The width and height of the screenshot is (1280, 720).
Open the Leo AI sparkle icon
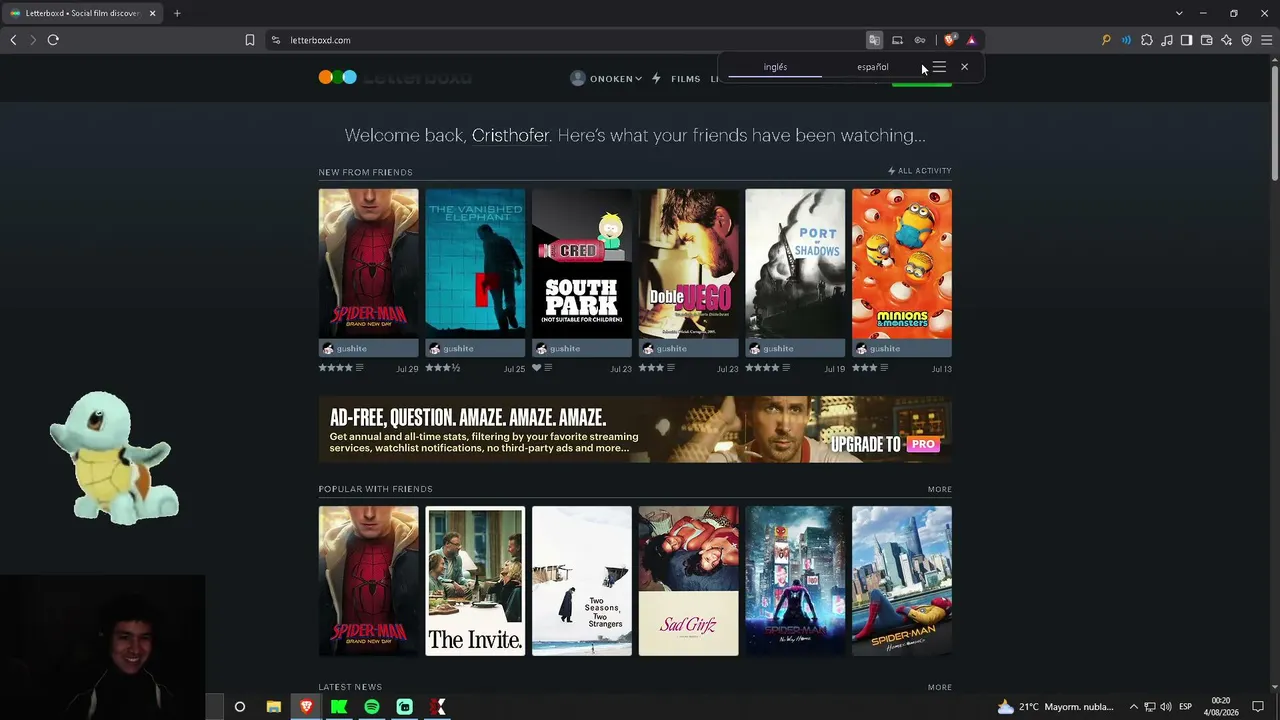pos(1227,40)
